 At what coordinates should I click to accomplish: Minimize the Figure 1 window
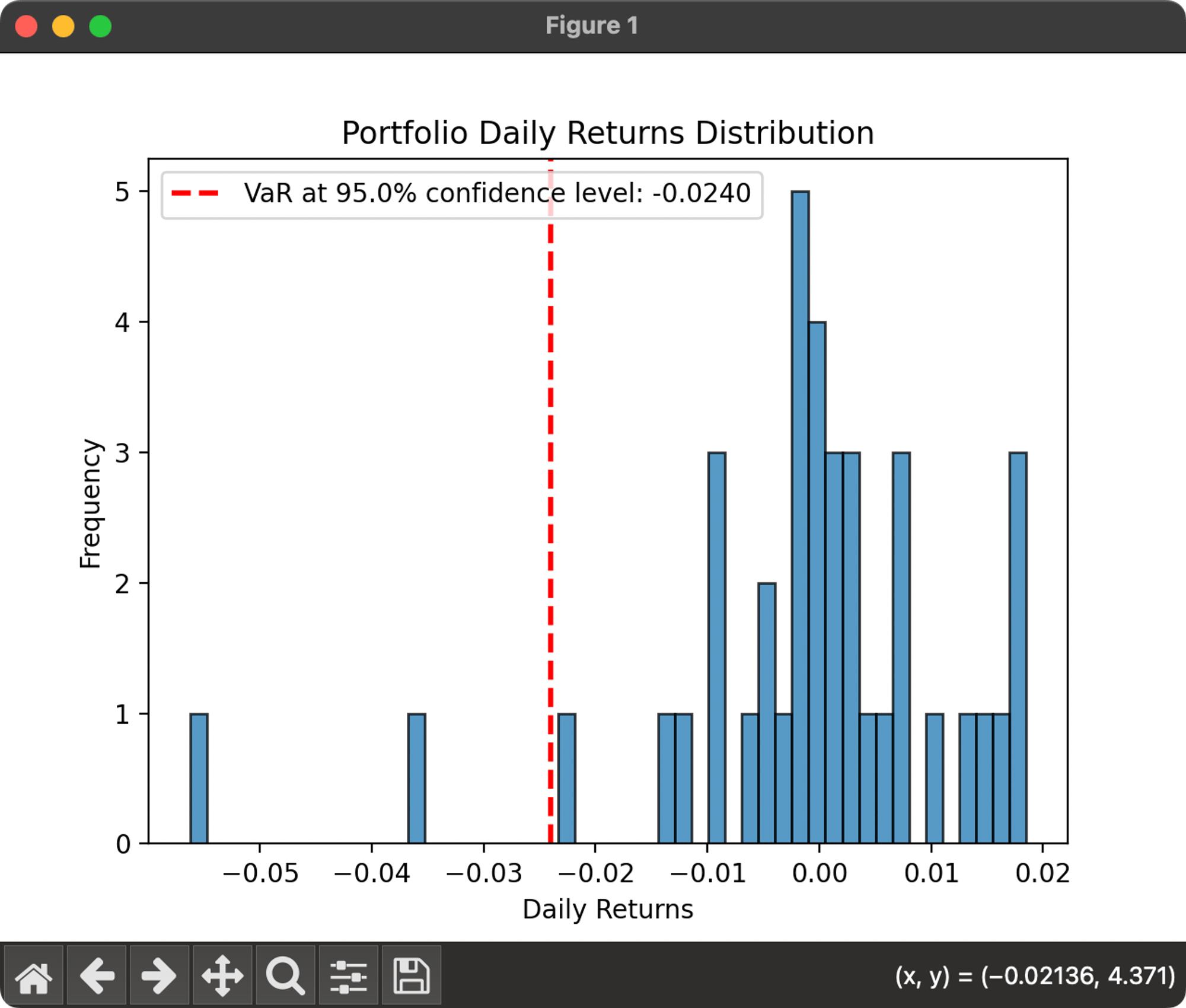pyautogui.click(x=63, y=26)
